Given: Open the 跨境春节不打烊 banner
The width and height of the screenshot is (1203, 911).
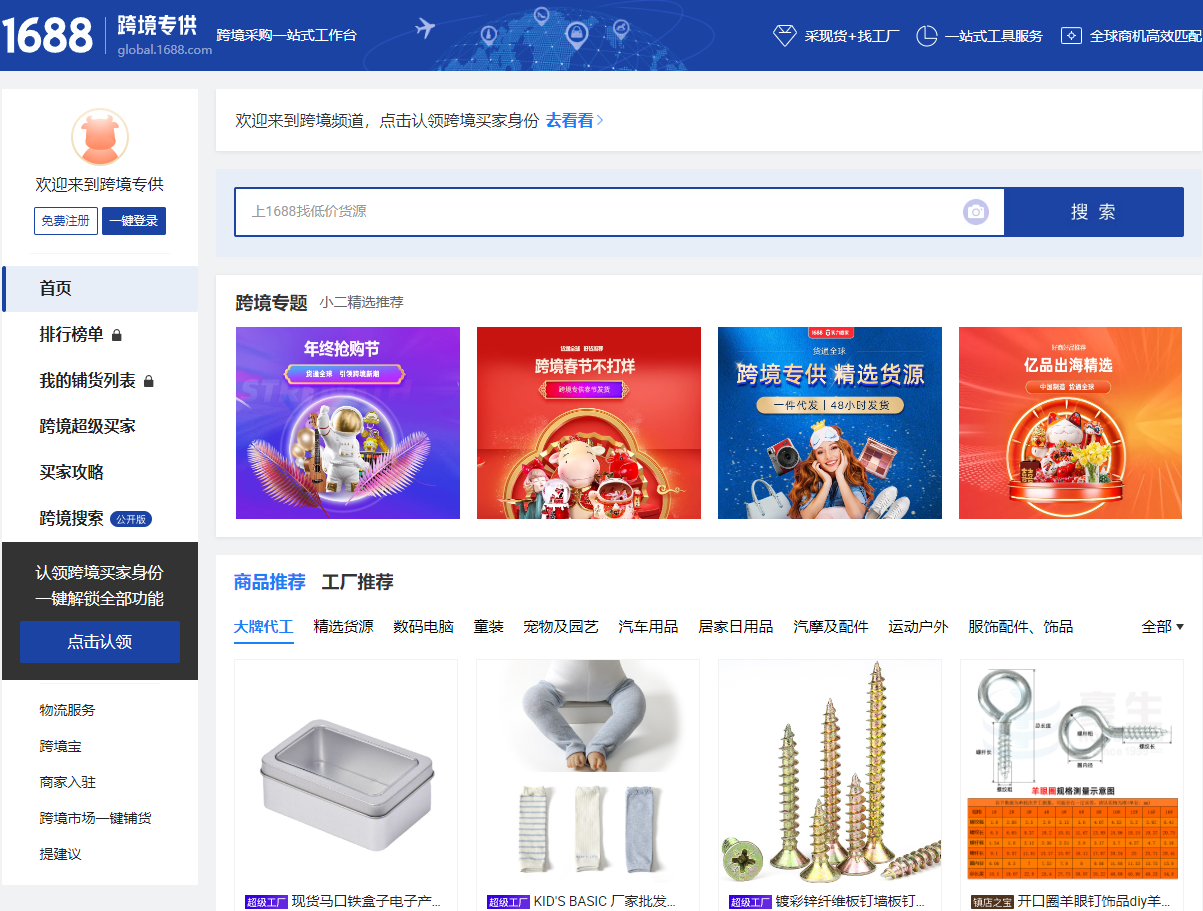Looking at the screenshot, I should tap(589, 423).
